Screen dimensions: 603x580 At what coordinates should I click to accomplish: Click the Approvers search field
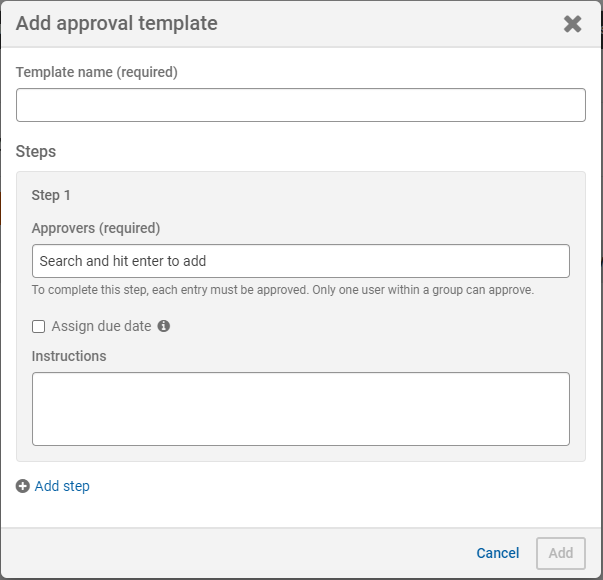coord(300,261)
